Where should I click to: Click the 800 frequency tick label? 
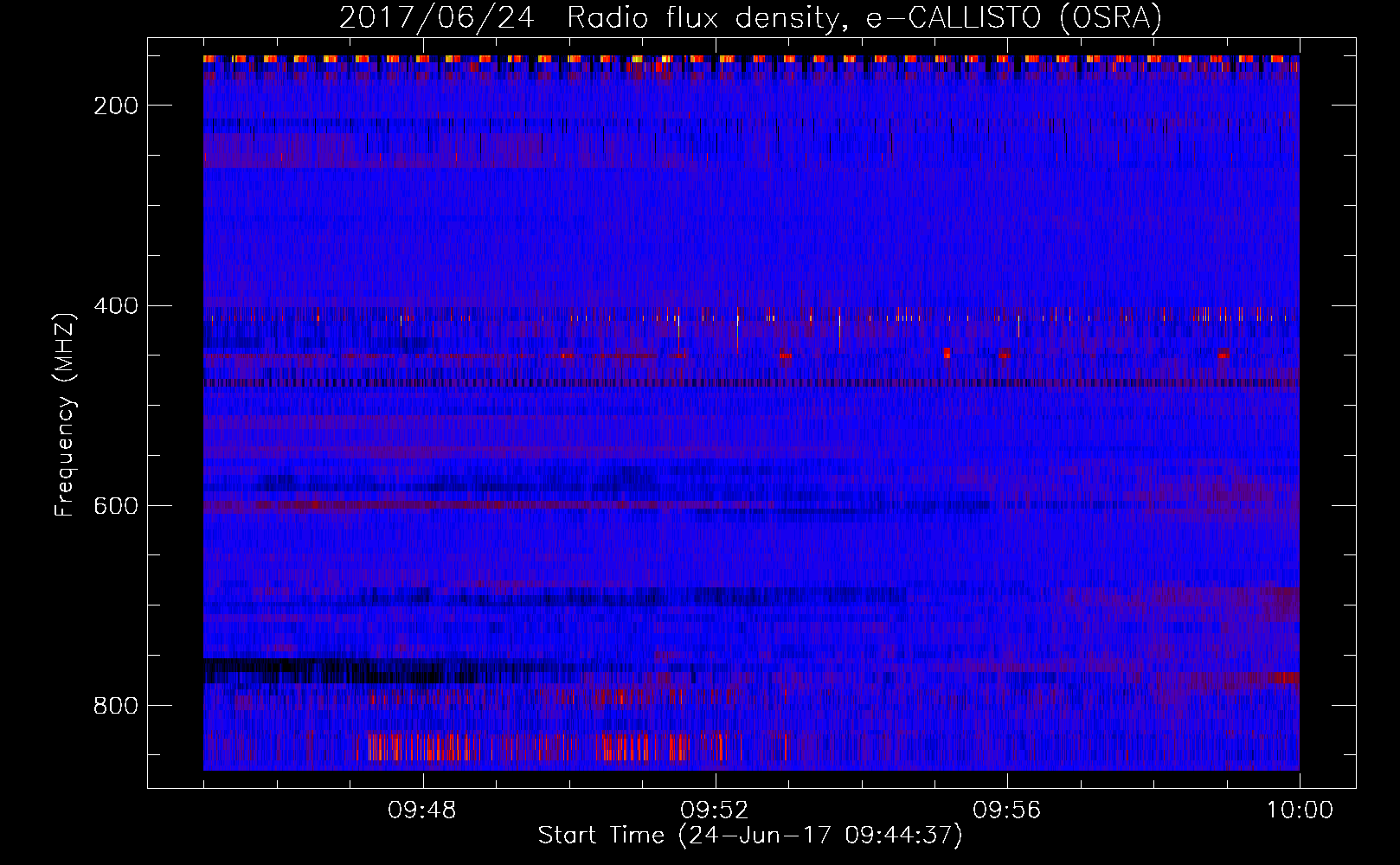[x=117, y=706]
